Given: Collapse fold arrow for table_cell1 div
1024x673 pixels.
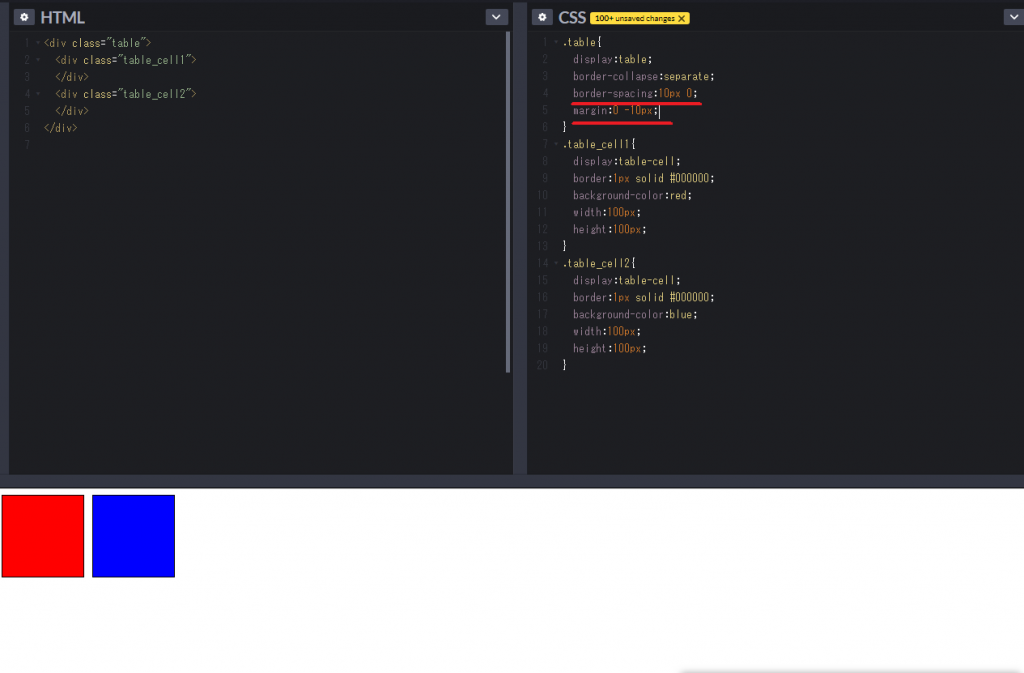Looking at the screenshot, I should (38, 60).
